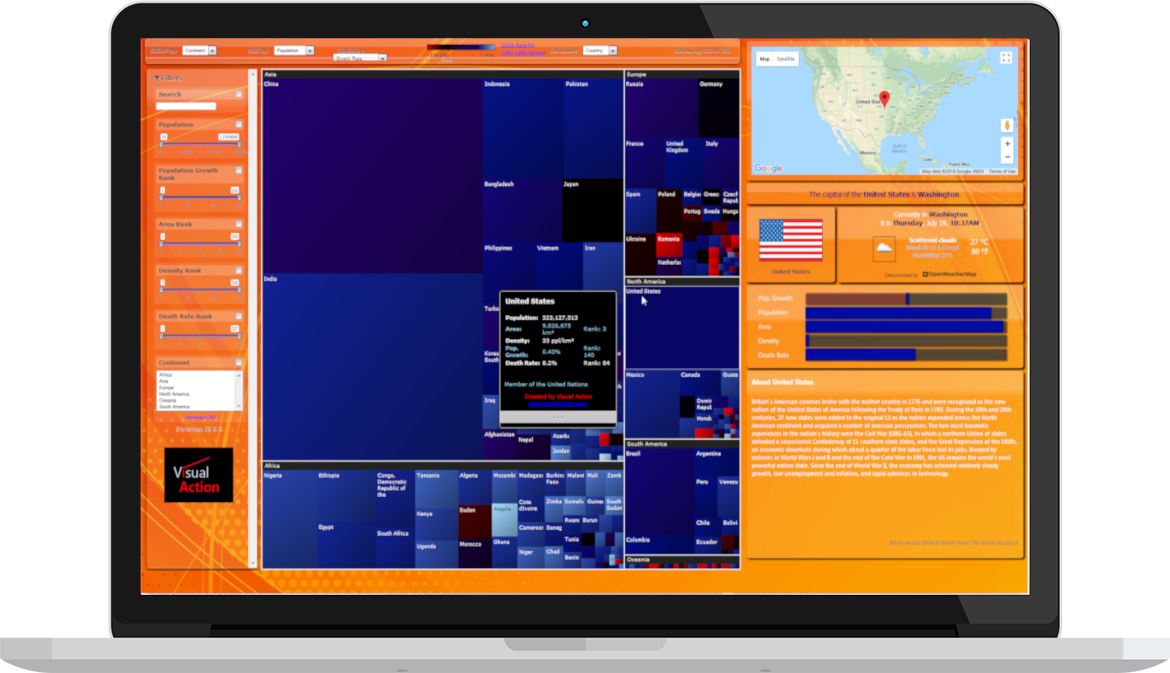Click the Asia group header bar
This screenshot has width=1170, height=673.
click(x=442, y=75)
